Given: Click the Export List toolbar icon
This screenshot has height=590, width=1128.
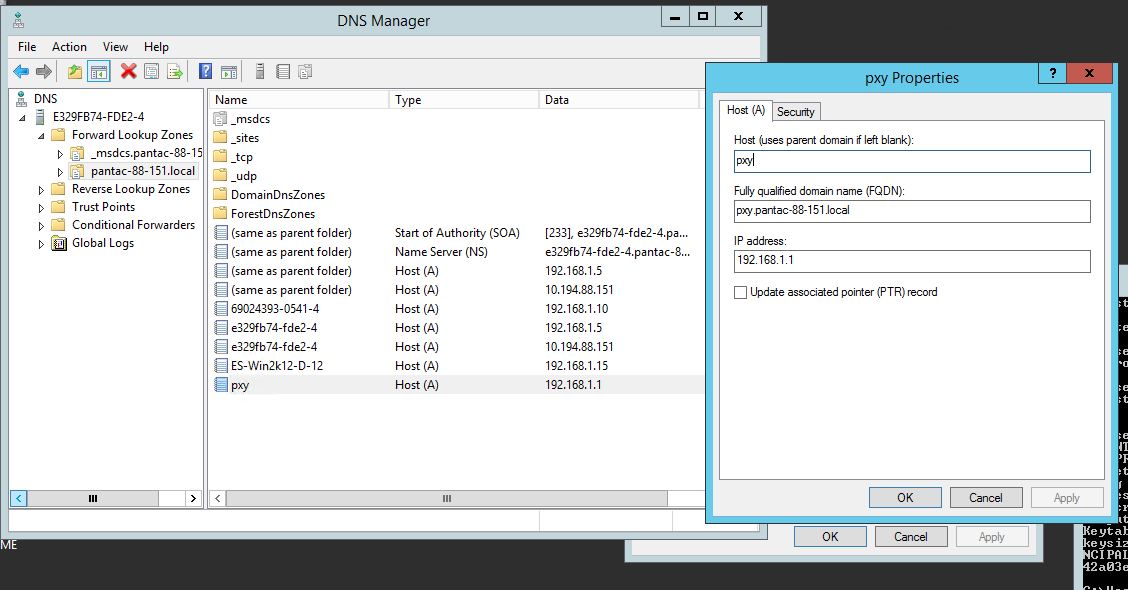Looking at the screenshot, I should point(175,71).
